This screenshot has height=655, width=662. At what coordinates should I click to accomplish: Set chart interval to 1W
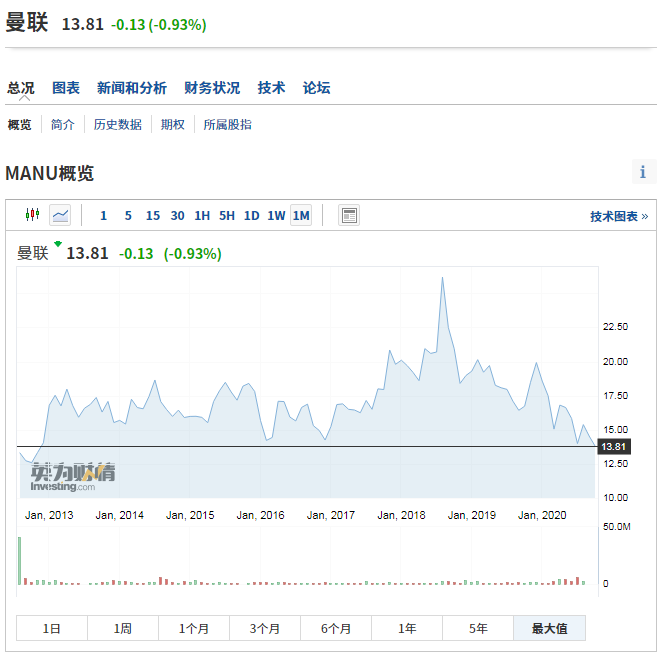[276, 215]
